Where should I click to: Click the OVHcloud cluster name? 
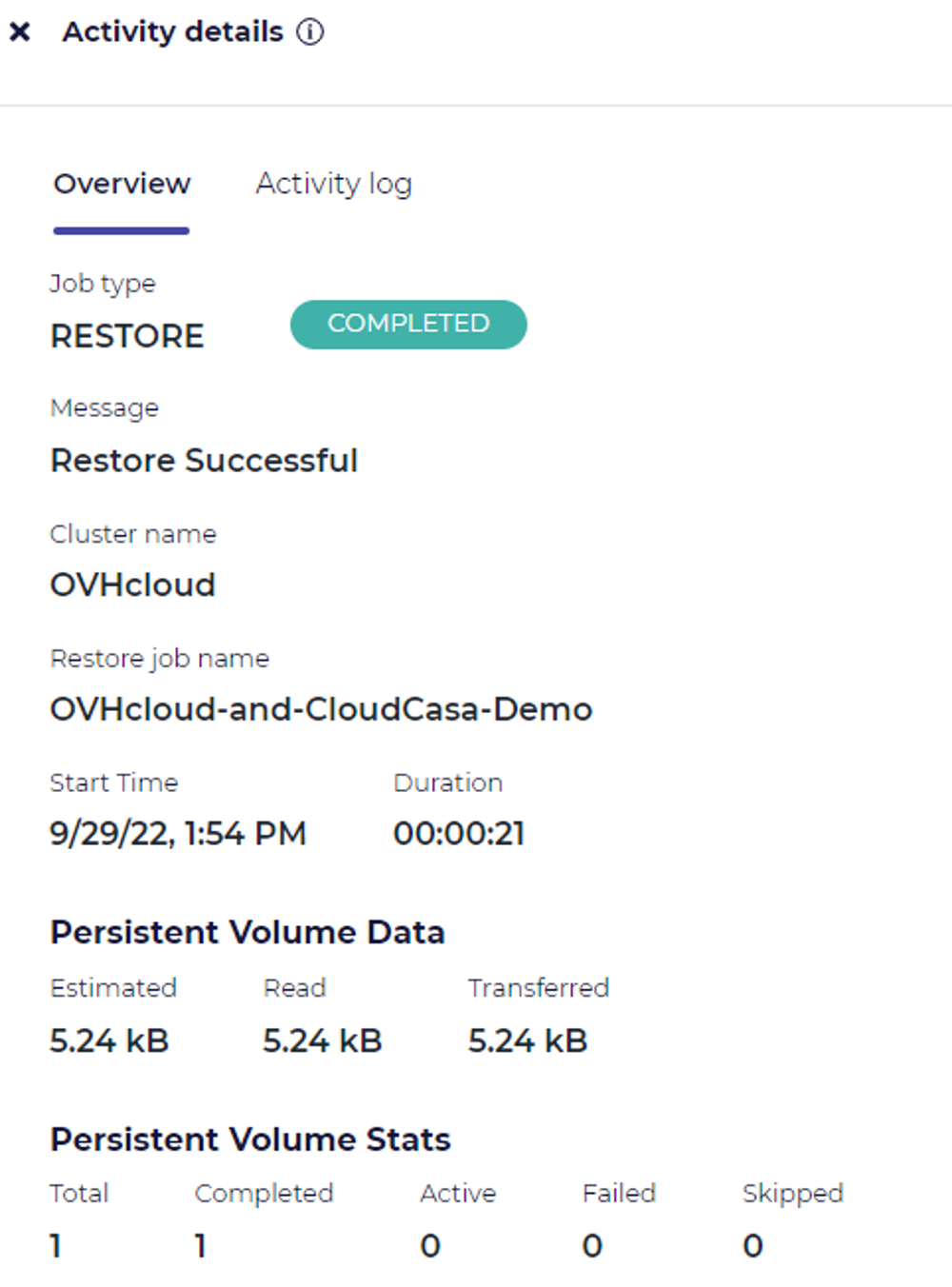click(133, 584)
